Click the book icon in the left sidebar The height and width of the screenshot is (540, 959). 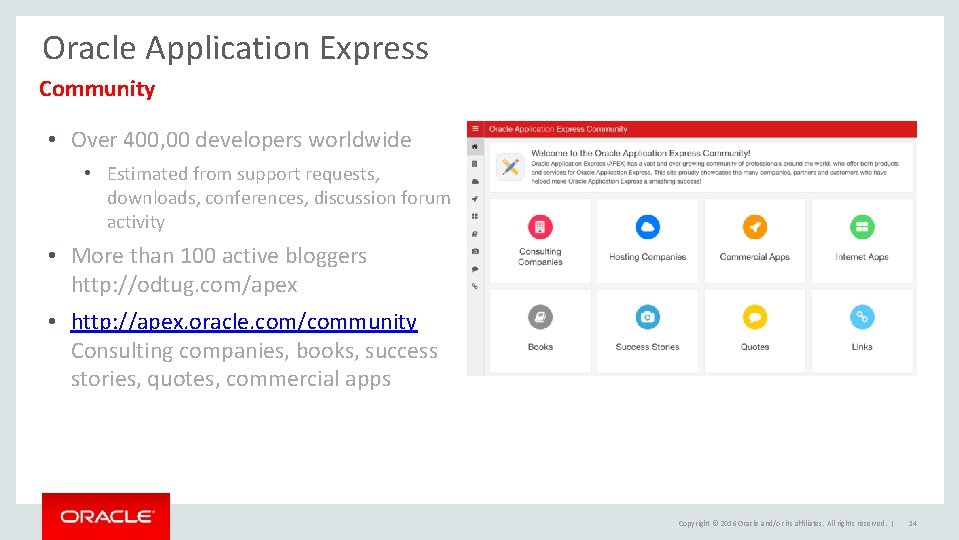(475, 234)
